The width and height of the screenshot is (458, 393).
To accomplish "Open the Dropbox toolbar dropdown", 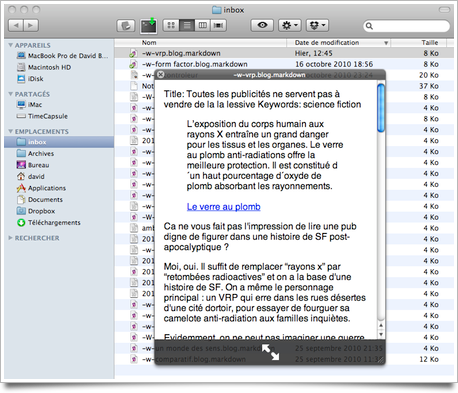I will click(x=317, y=25).
